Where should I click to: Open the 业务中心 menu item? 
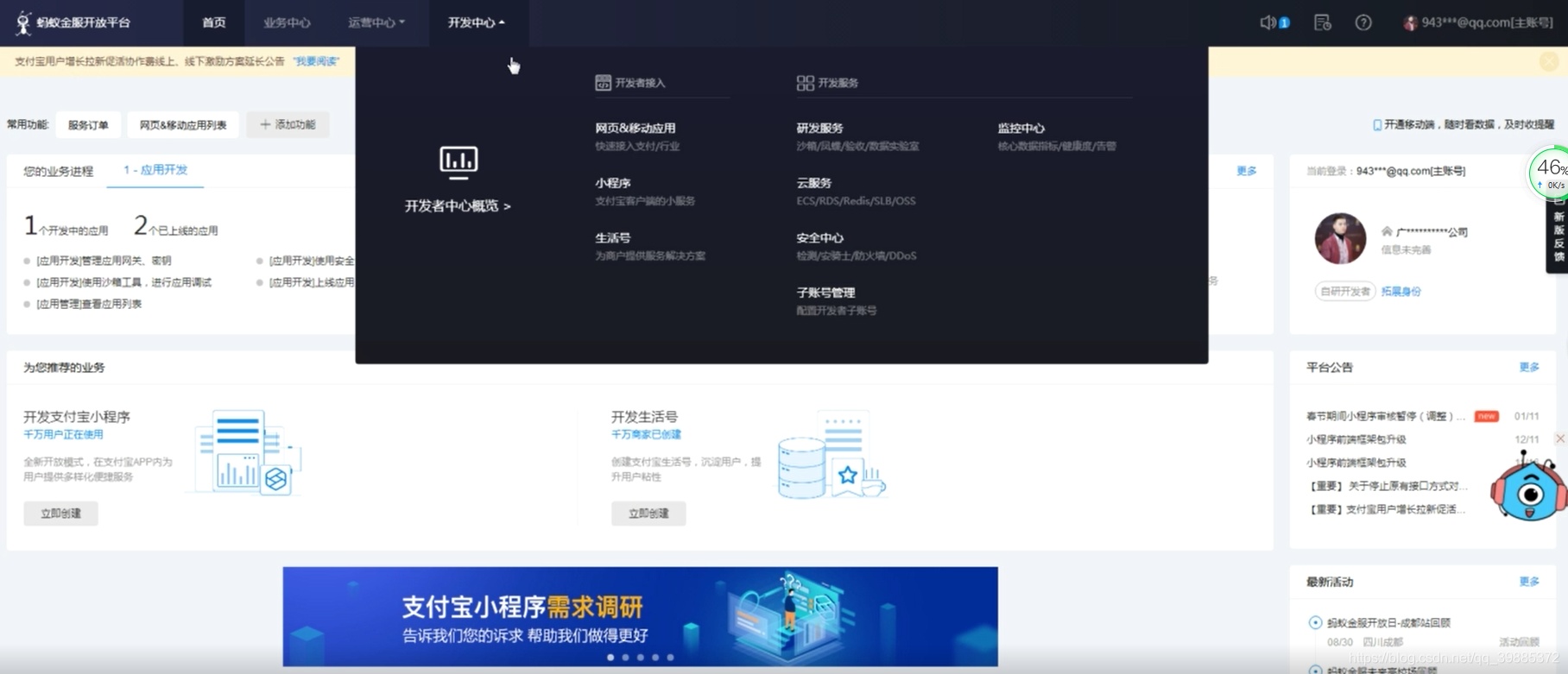pyautogui.click(x=287, y=22)
